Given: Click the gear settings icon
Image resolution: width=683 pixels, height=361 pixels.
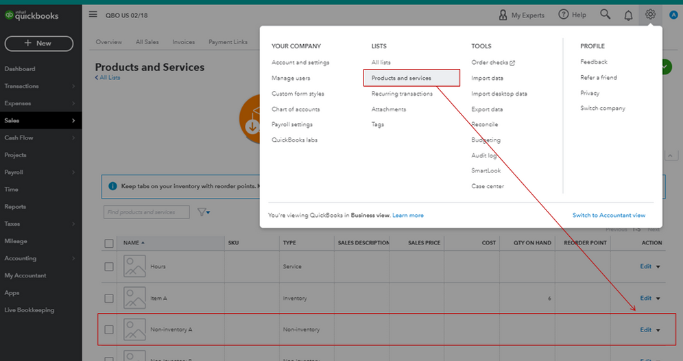Looking at the screenshot, I should pos(650,14).
